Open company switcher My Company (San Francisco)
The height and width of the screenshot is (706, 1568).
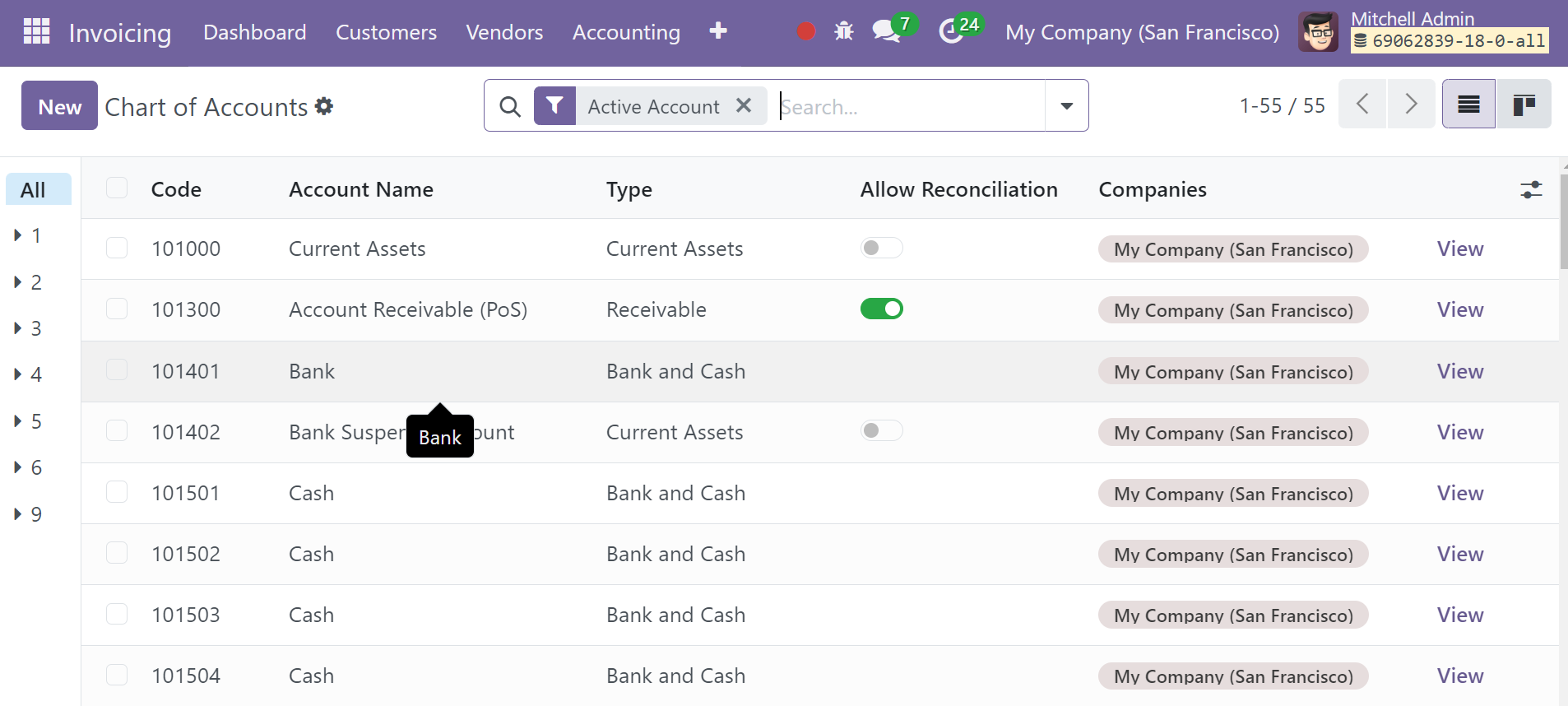(x=1142, y=32)
